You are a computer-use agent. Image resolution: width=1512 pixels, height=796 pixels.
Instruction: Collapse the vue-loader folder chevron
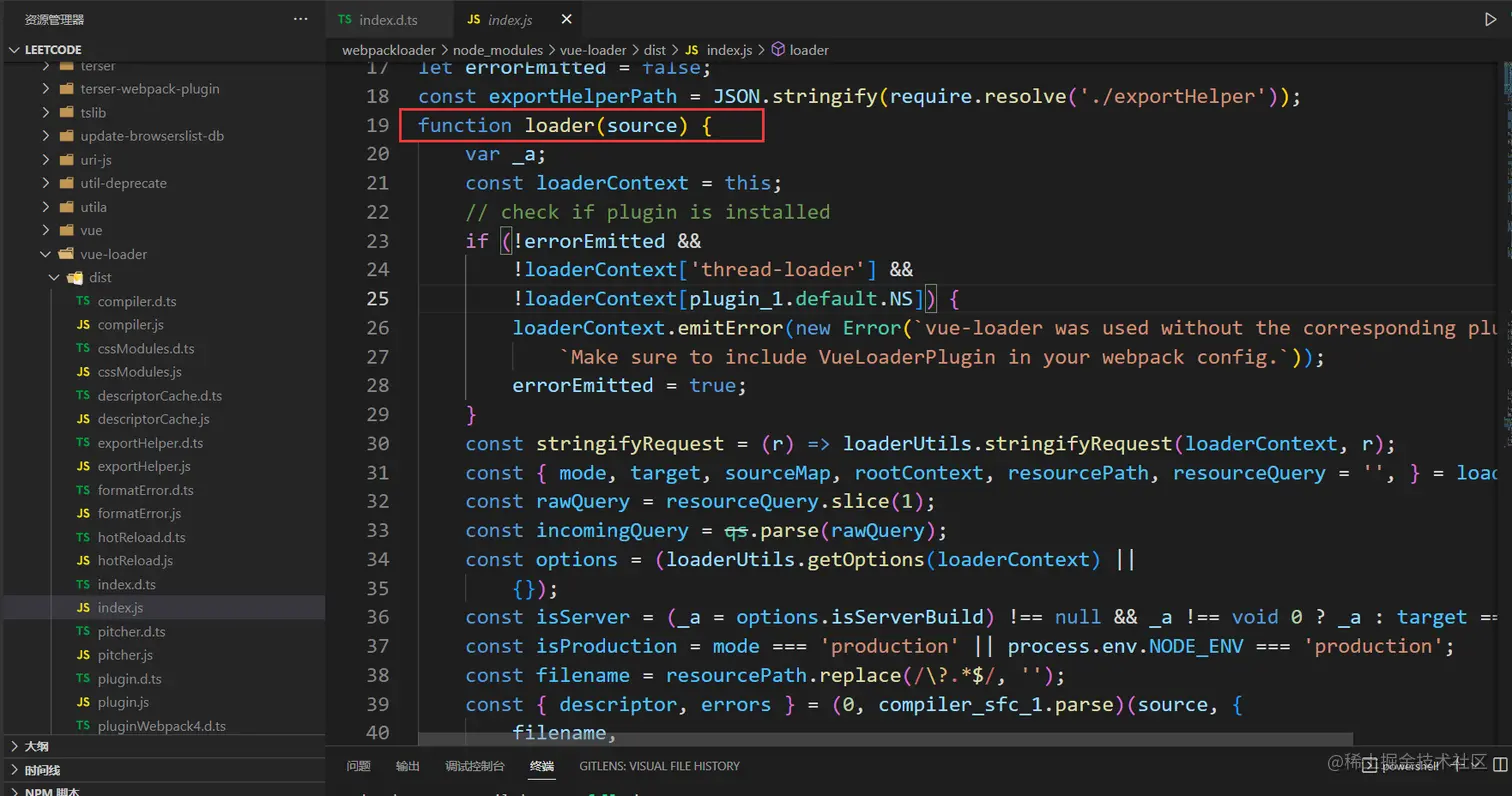pos(46,254)
